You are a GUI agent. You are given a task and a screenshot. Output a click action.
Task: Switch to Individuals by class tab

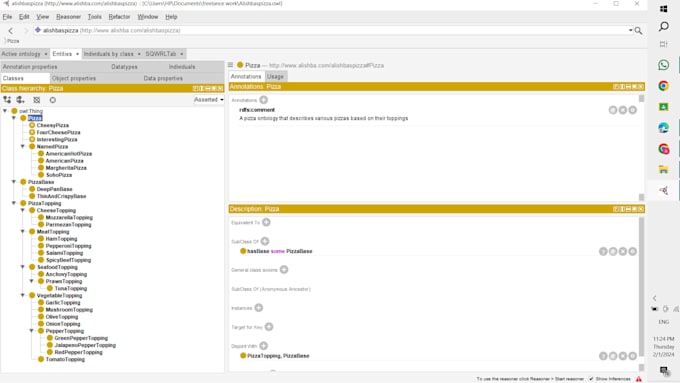109,54
